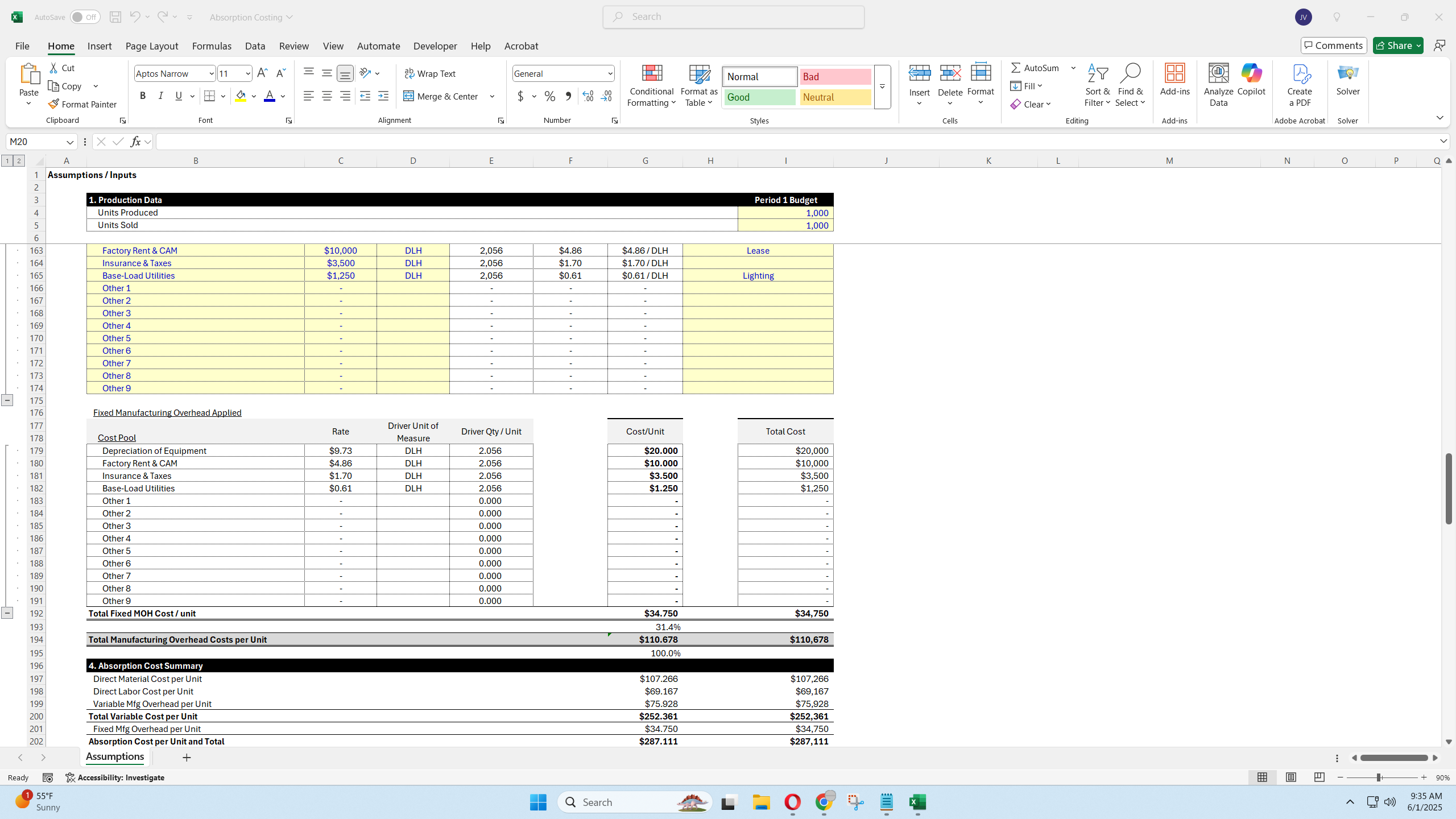Open the font size dropdown
Screen dimensions: 1456x819
click(247, 73)
